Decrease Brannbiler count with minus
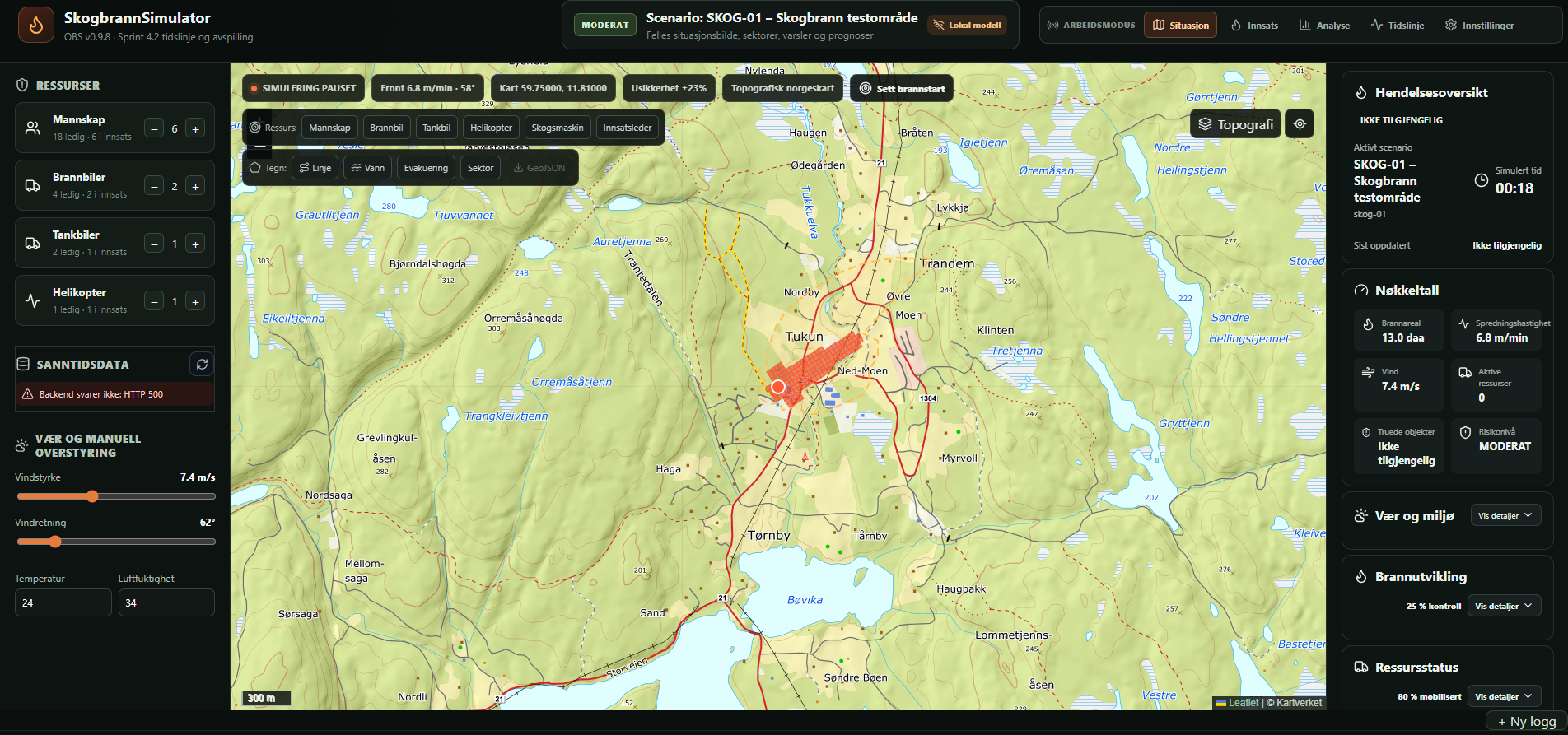The height and width of the screenshot is (735, 1568). coord(154,186)
